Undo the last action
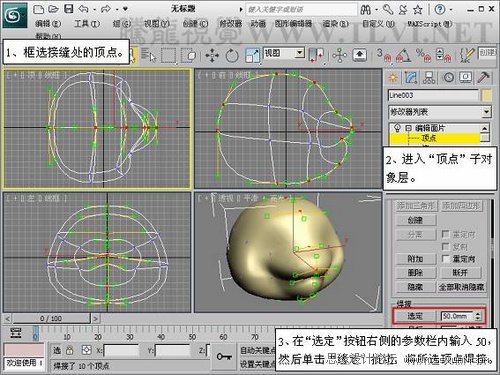This screenshot has width=500, height=375. pos(84,9)
